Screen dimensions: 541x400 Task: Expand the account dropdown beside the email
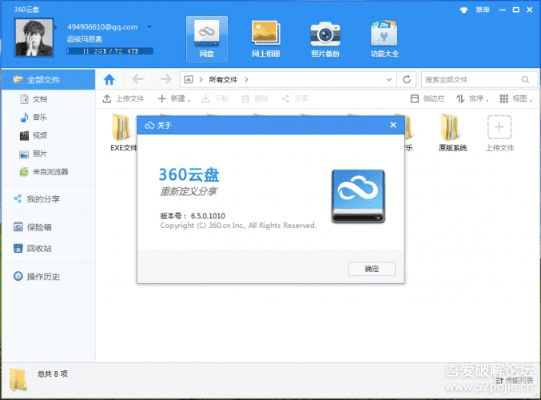[x=149, y=27]
